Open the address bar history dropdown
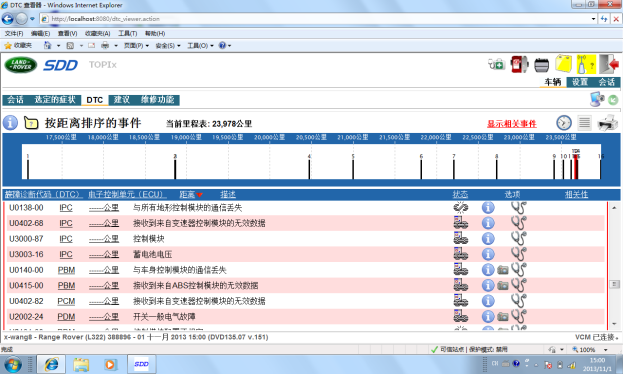This screenshot has width=623, height=374. [593, 19]
